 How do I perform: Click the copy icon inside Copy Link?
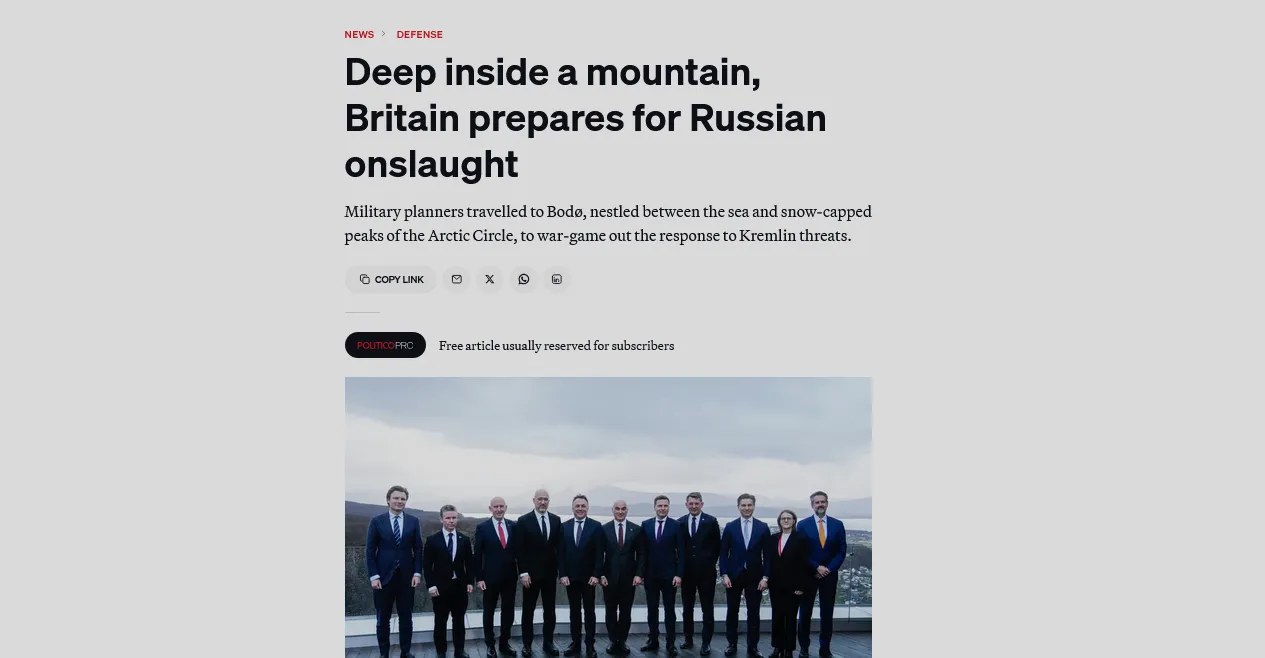(x=365, y=279)
